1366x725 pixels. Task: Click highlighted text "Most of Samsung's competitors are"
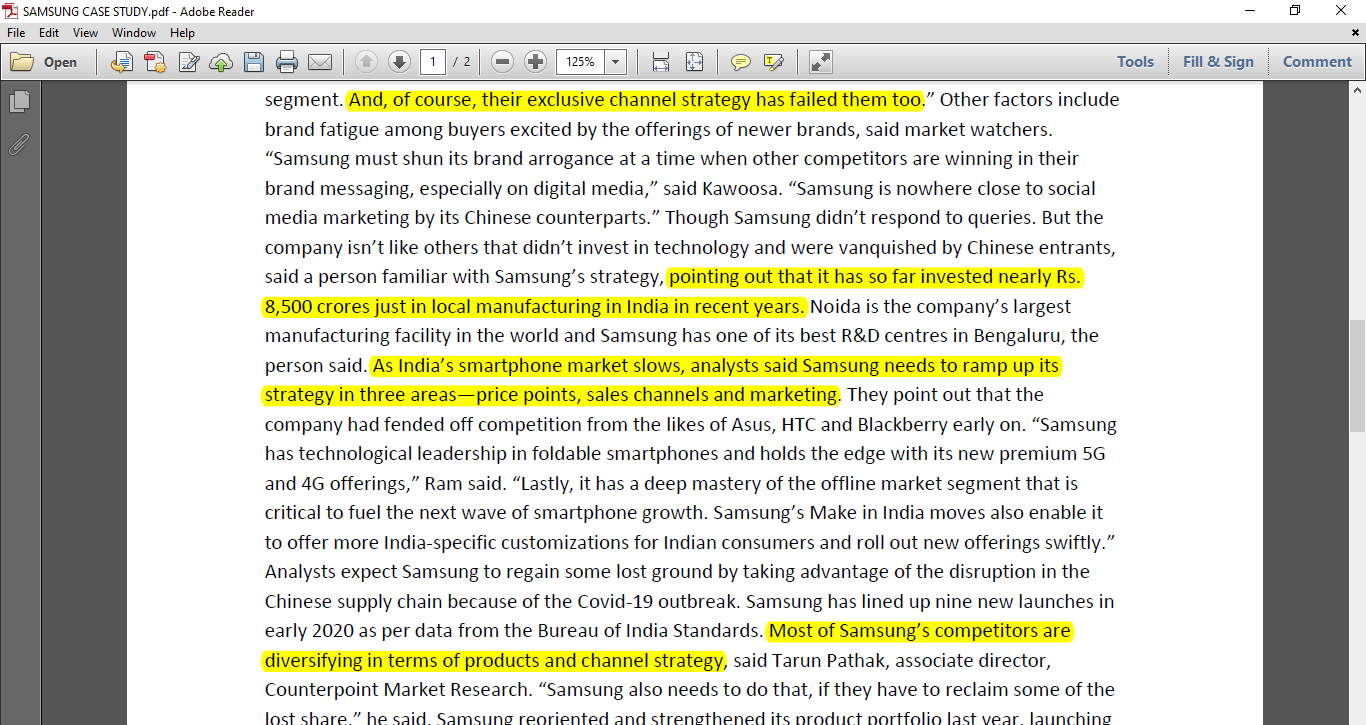920,631
